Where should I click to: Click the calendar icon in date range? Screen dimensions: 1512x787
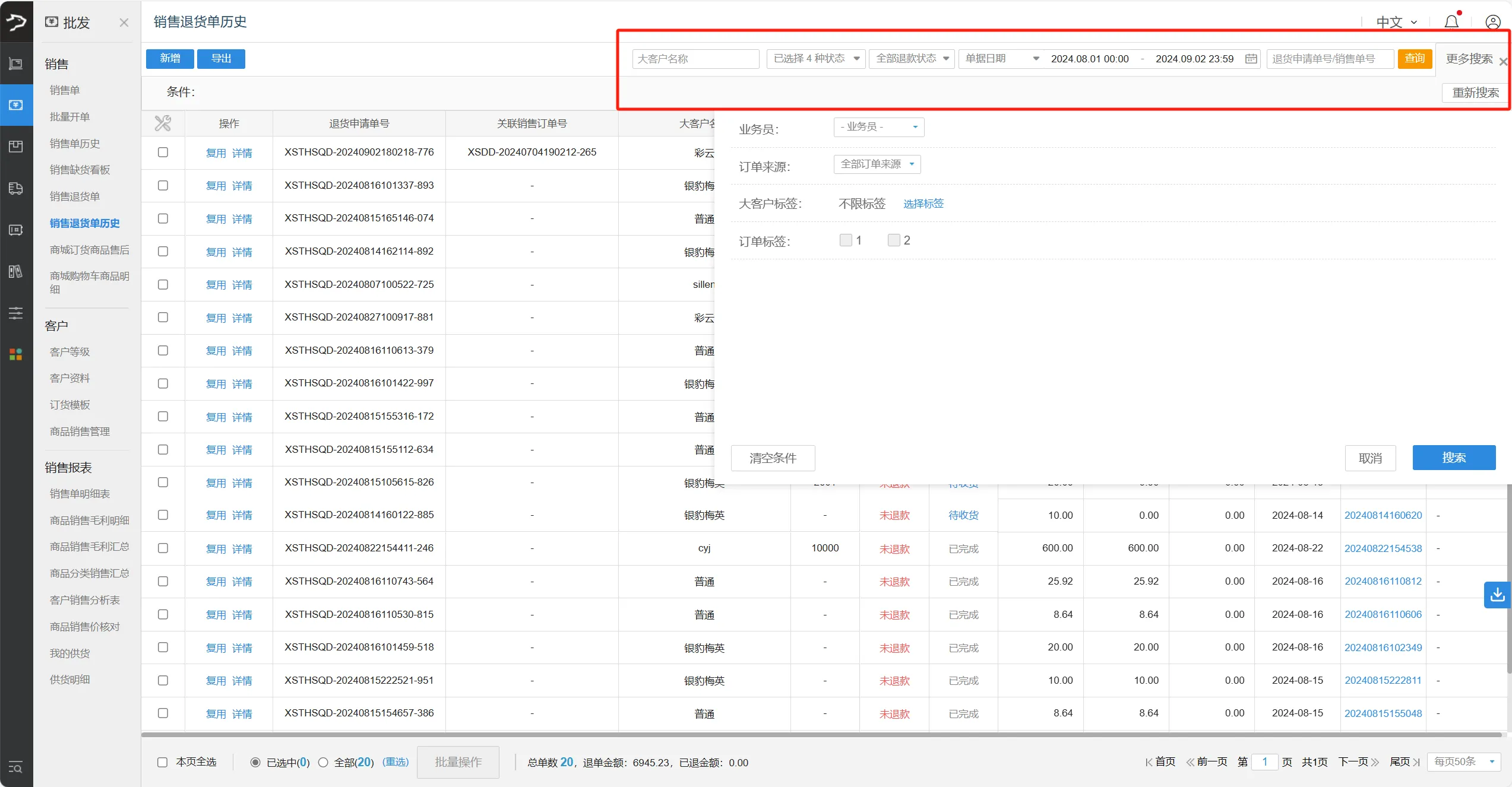tap(1251, 59)
